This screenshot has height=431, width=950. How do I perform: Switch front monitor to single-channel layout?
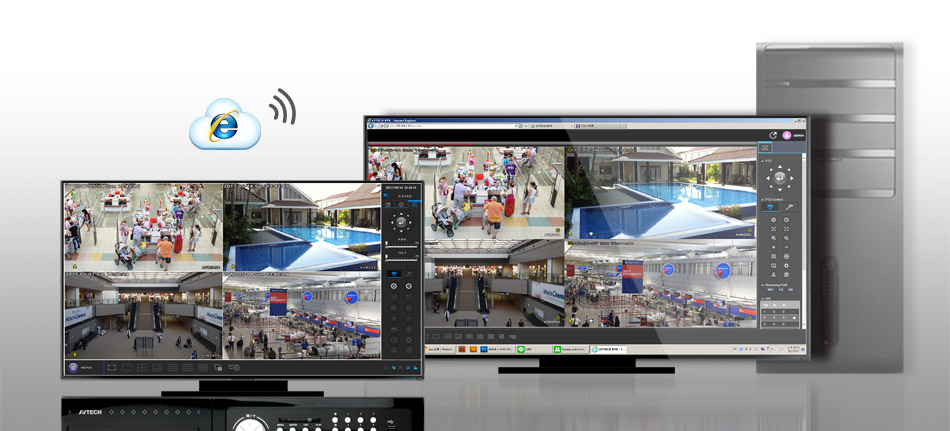[x=127, y=367]
